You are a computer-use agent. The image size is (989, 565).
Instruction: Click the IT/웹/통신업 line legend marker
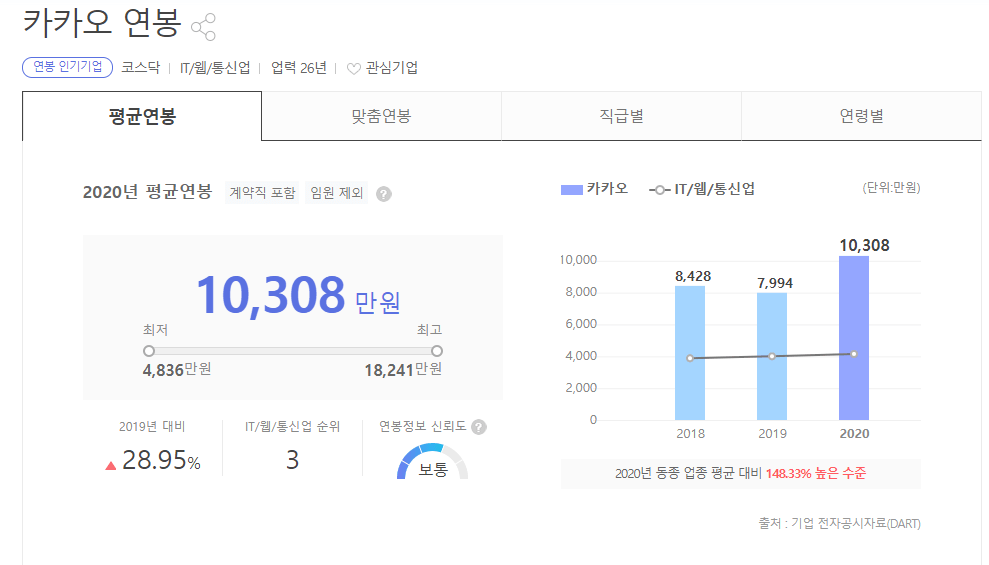659,189
